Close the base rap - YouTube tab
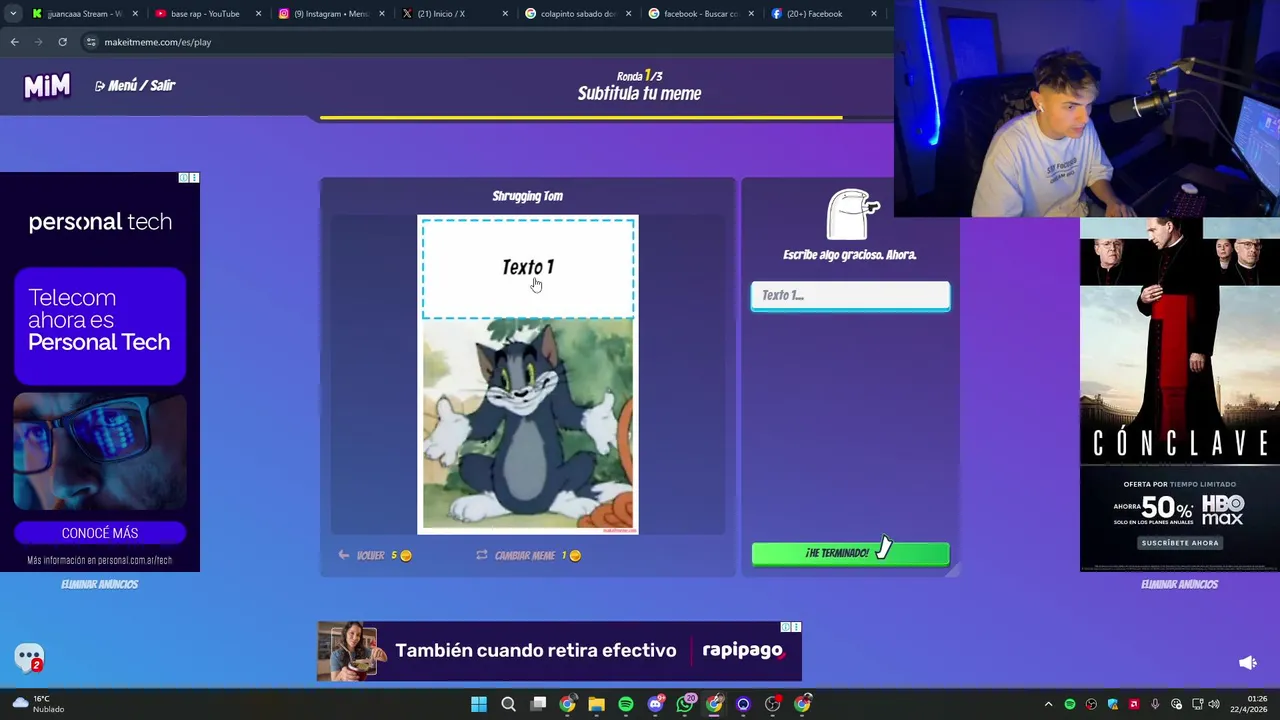 [259, 14]
